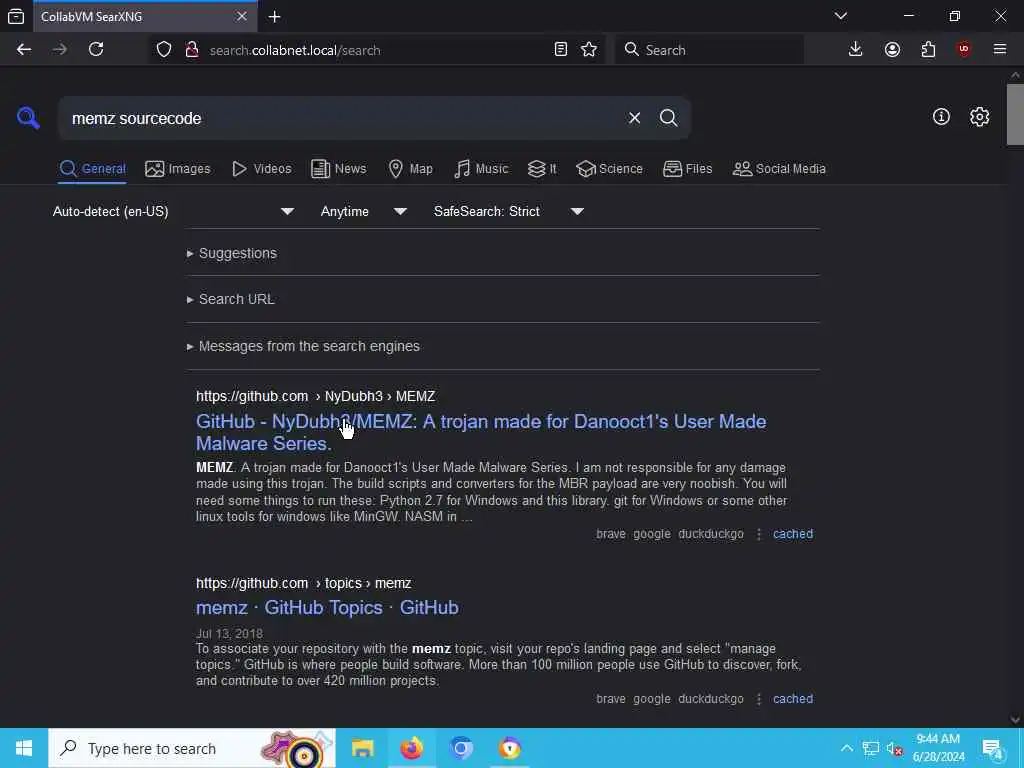Open tracking protection shield icon

click(164, 50)
